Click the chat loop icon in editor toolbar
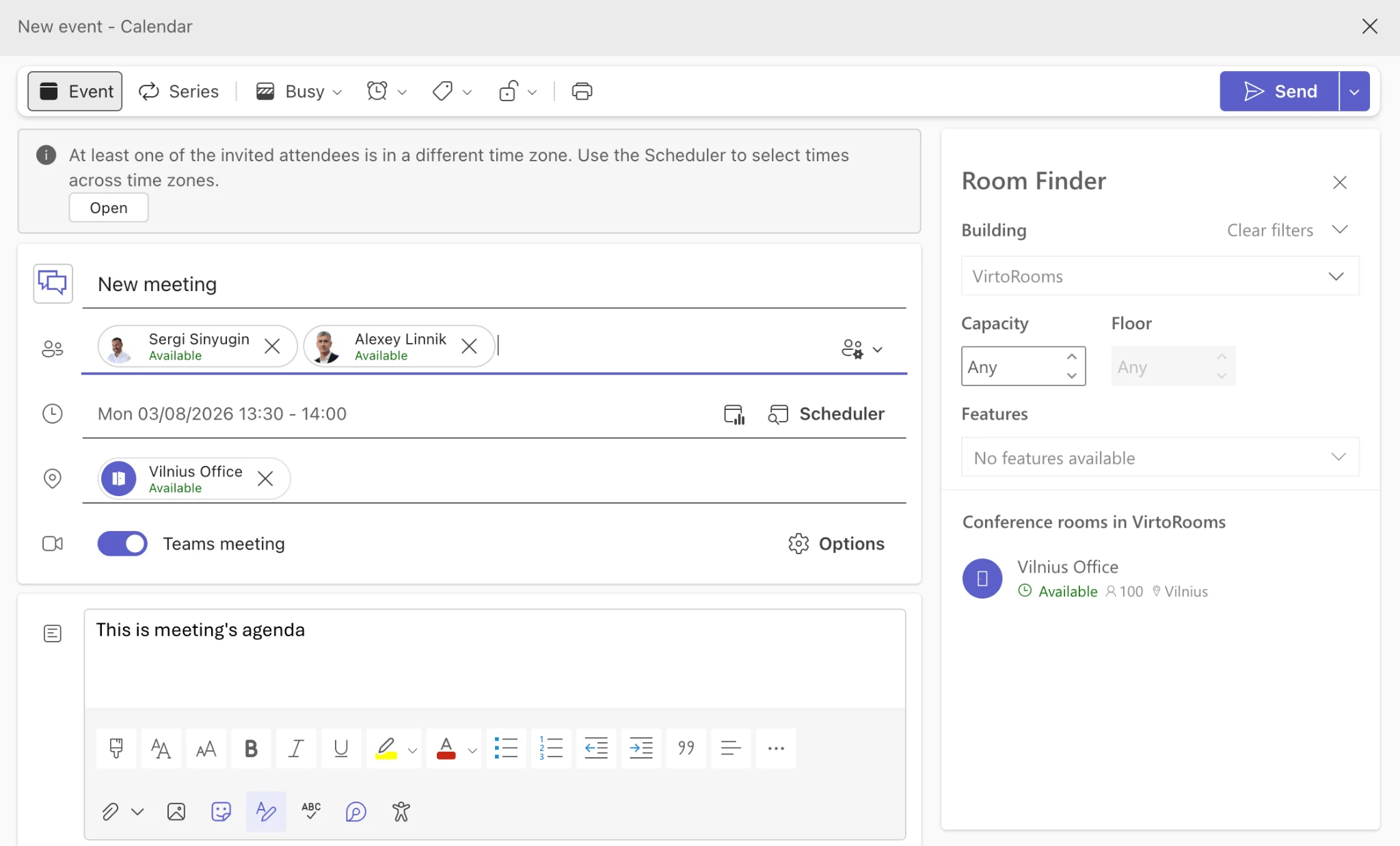This screenshot has width=1400, height=846. point(356,811)
